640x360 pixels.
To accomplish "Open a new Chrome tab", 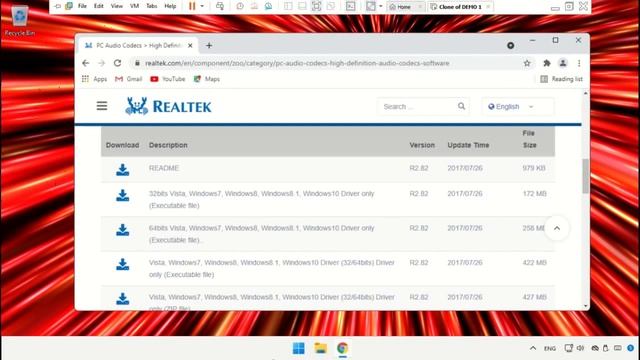I will [x=209, y=45].
